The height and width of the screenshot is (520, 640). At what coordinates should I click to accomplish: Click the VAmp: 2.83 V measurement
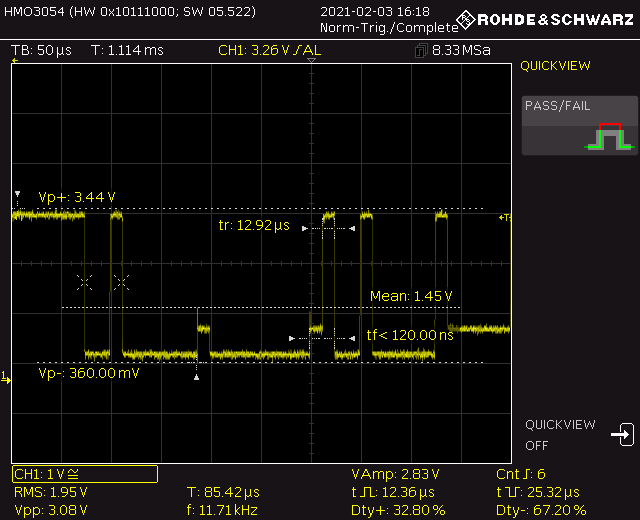point(396,474)
